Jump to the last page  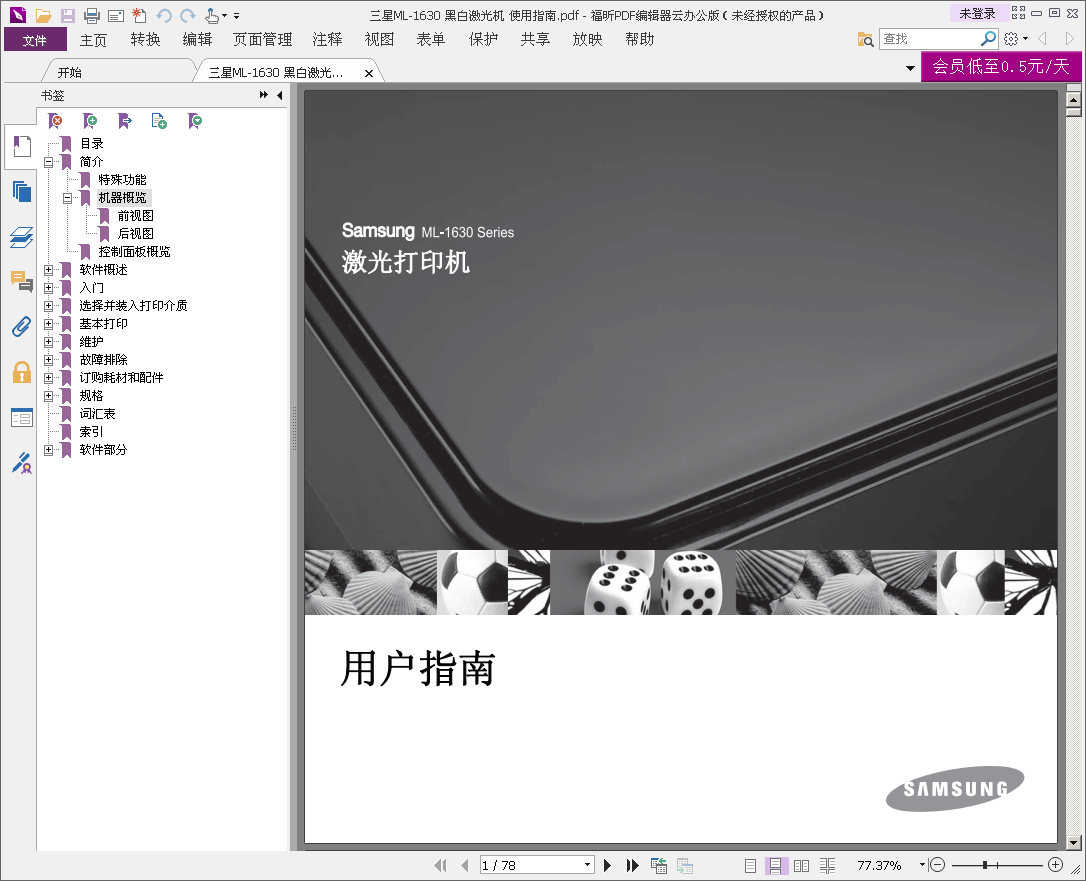[x=632, y=865]
